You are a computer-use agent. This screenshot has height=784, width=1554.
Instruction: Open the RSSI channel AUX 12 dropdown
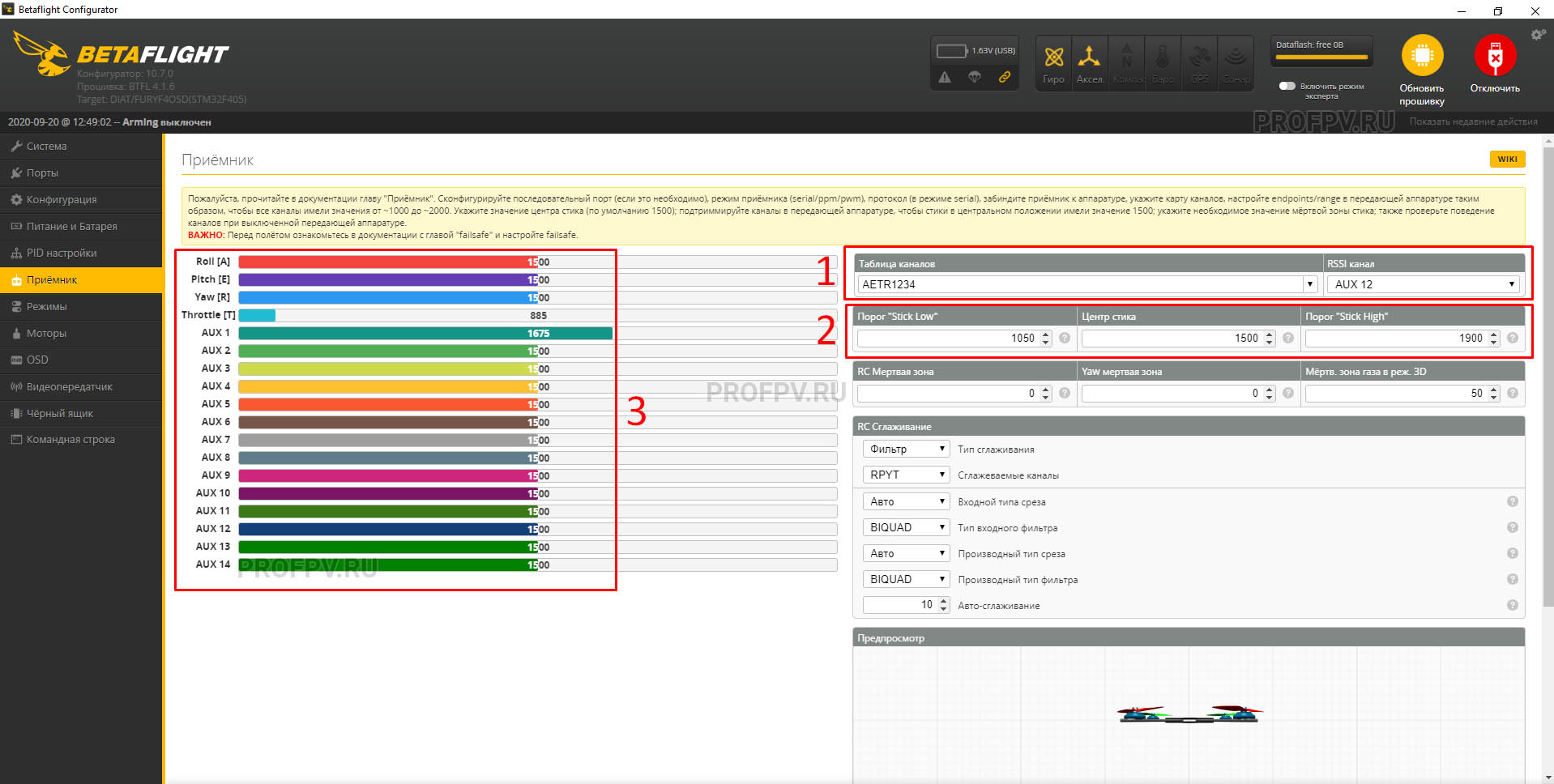(x=1423, y=284)
